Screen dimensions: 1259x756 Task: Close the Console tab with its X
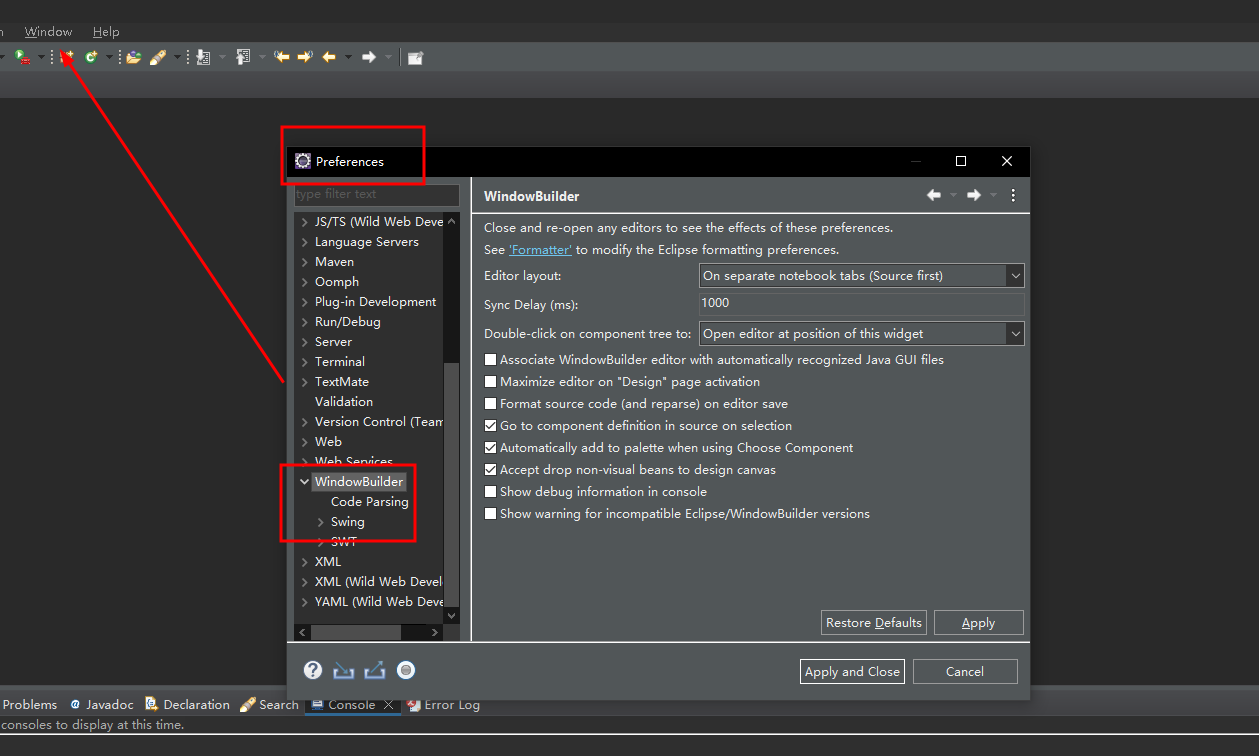[389, 705]
